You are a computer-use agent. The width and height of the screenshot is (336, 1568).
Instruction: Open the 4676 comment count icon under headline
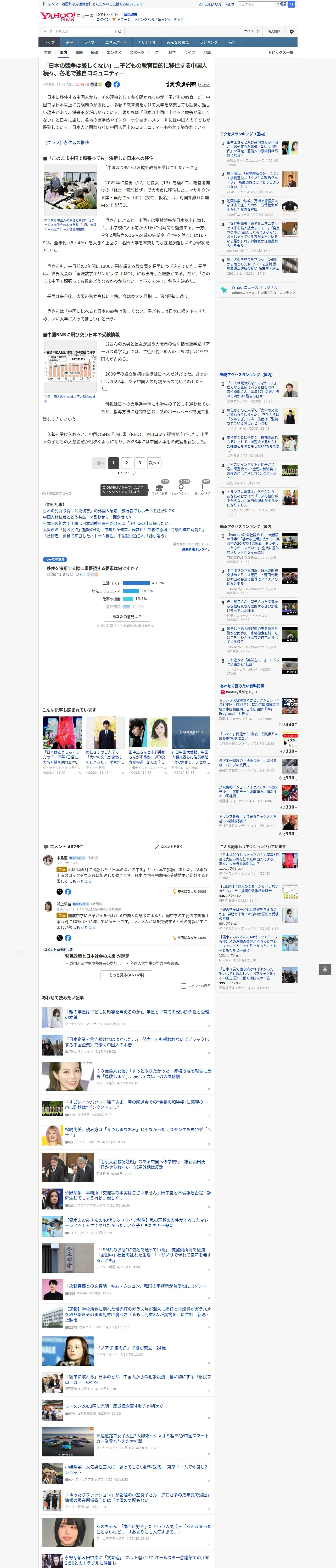tap(82, 85)
